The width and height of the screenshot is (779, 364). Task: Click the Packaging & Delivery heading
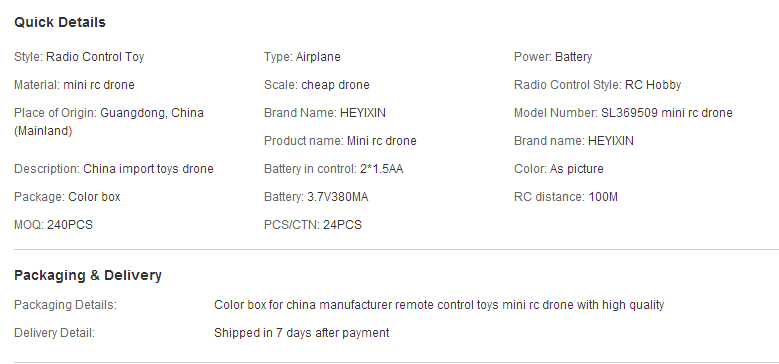(88, 275)
